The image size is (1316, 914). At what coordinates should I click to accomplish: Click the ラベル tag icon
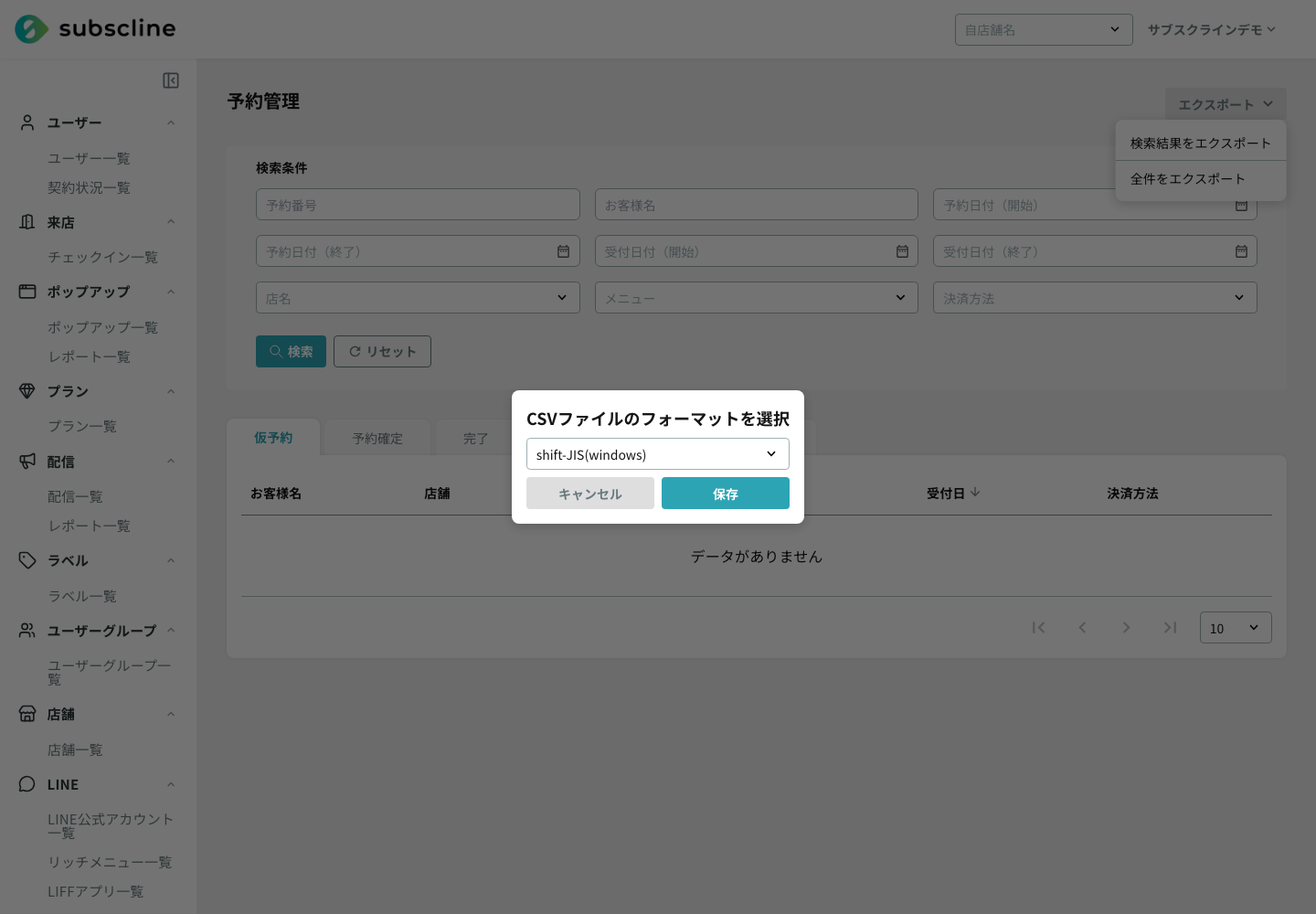(27, 560)
